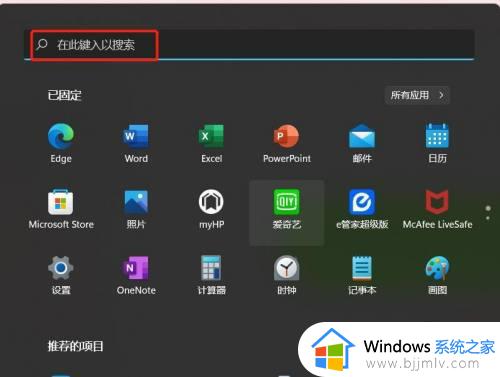Click the 推荐的项目 recommended heading
The image size is (500, 377).
(x=75, y=346)
